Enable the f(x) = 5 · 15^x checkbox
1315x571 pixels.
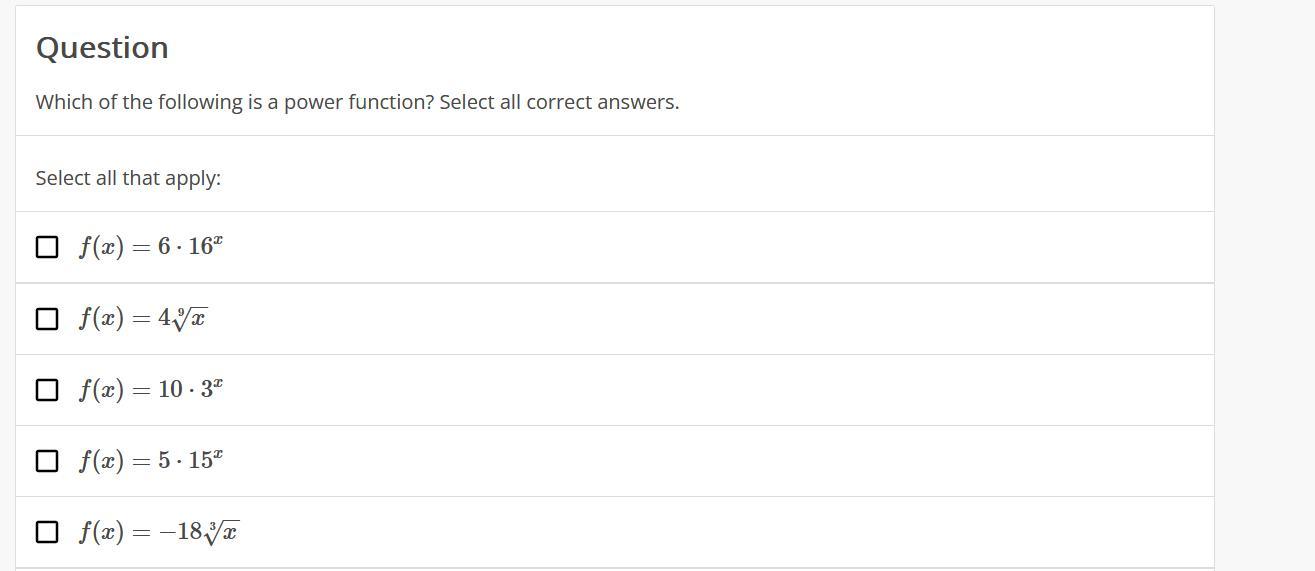pyautogui.click(x=47, y=460)
